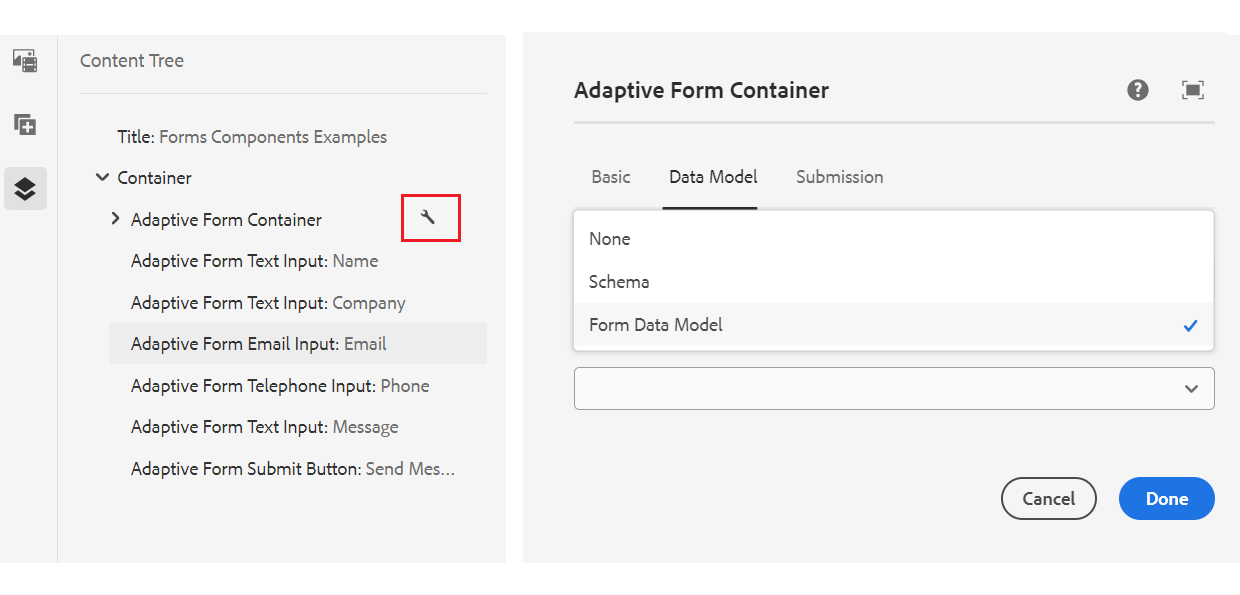
Task: Select Adaptive Form Email Input: Email
Action: click(x=259, y=344)
